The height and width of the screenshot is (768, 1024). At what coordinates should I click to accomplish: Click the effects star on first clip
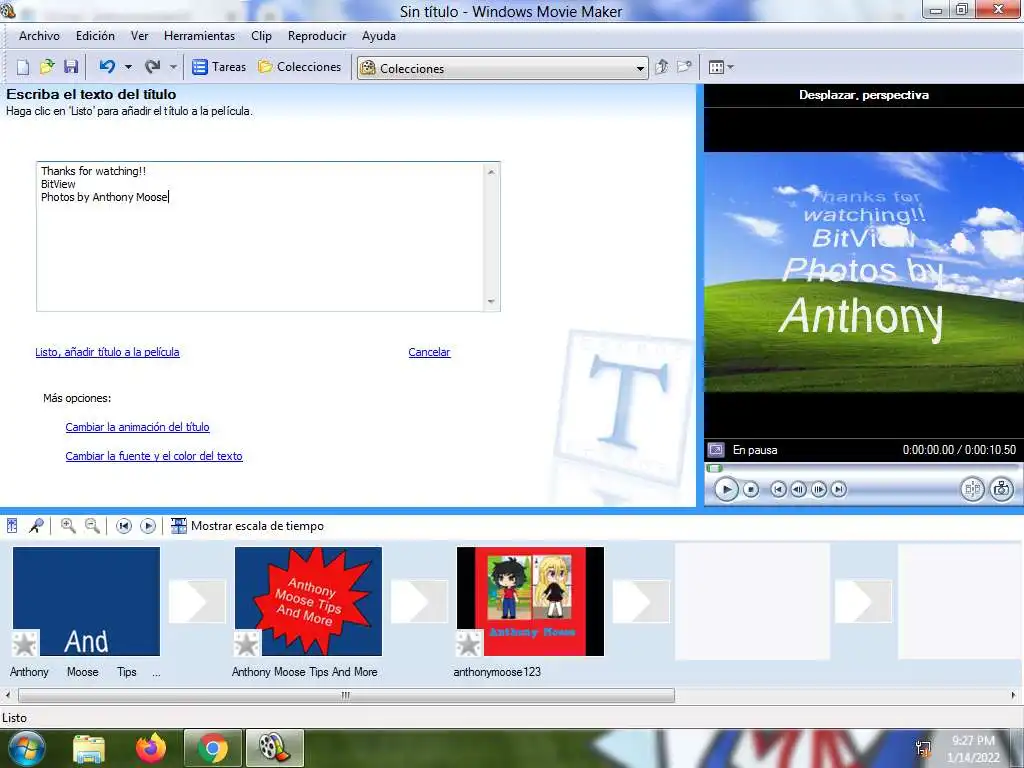coord(25,643)
